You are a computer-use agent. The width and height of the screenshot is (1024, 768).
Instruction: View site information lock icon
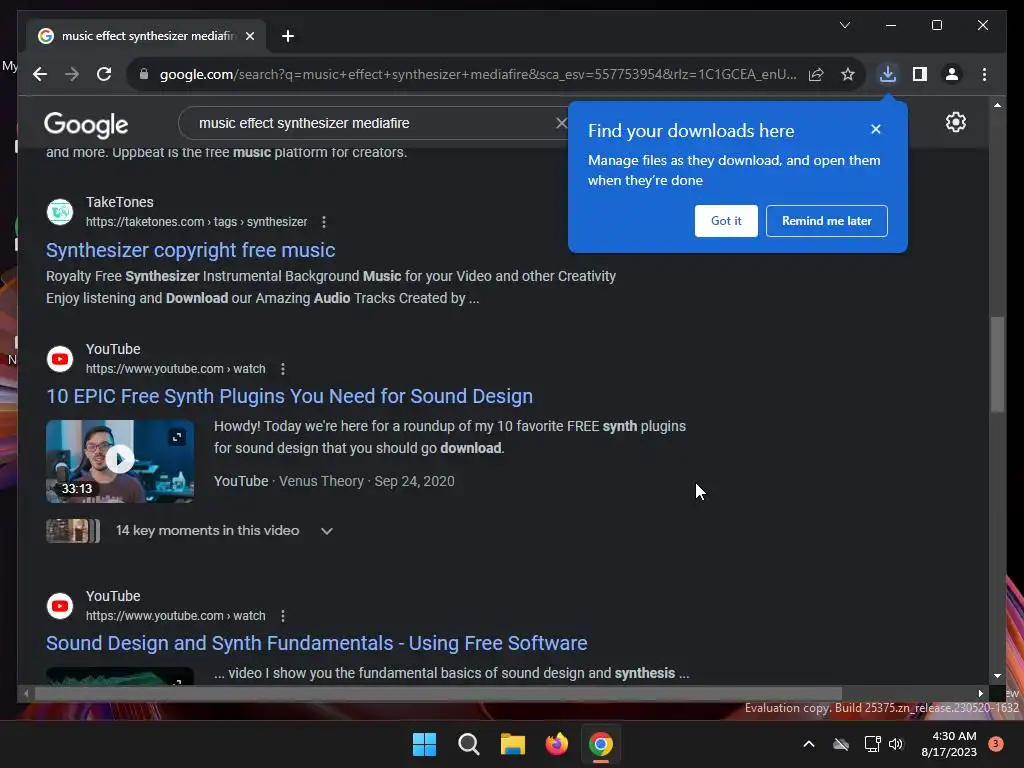[144, 74]
